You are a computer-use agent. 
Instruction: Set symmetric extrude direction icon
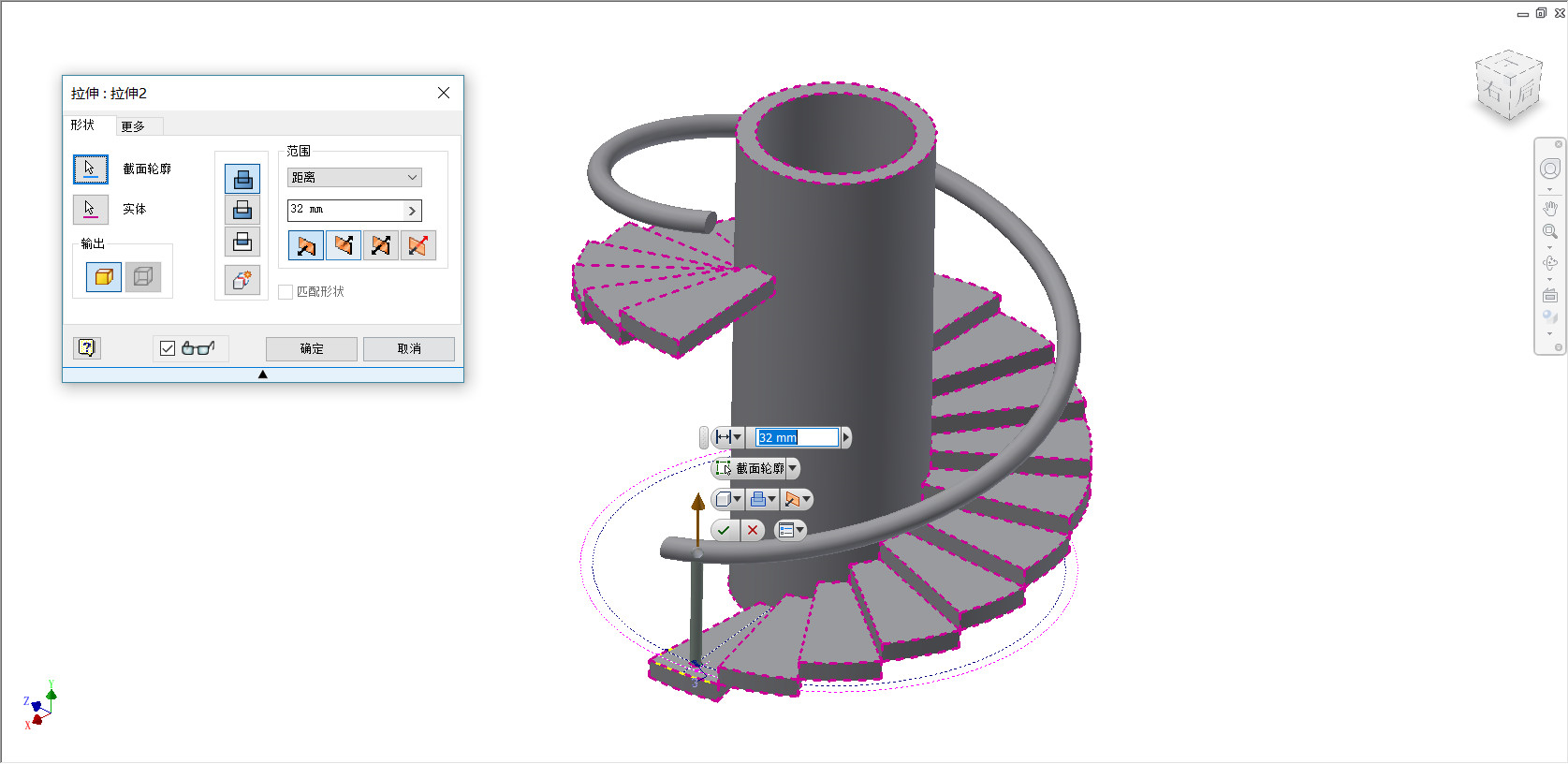tap(381, 245)
